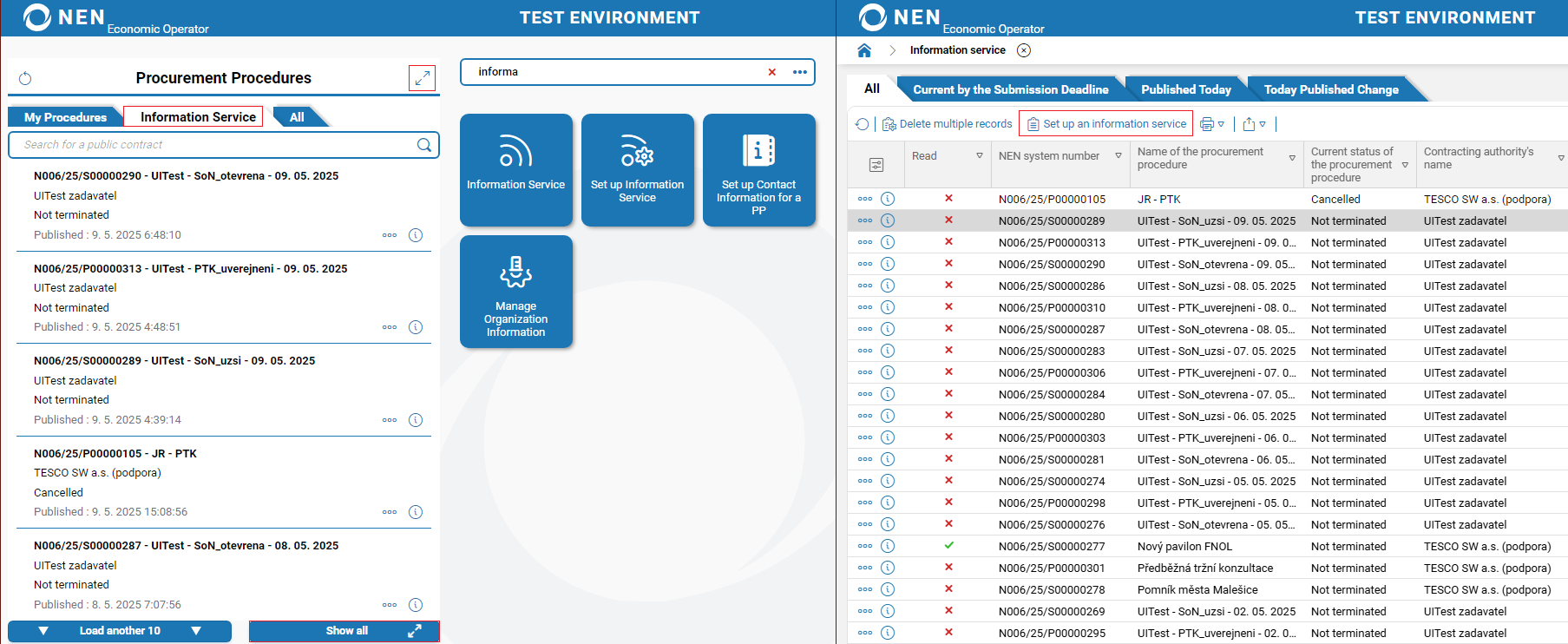This screenshot has width=1568, height=644.
Task: Open column settings icon in table header
Action: [876, 165]
